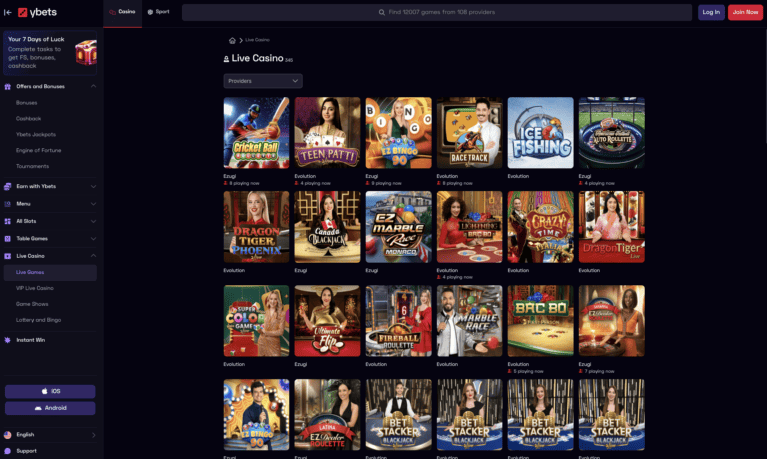Open the Casino tab

coord(122,12)
